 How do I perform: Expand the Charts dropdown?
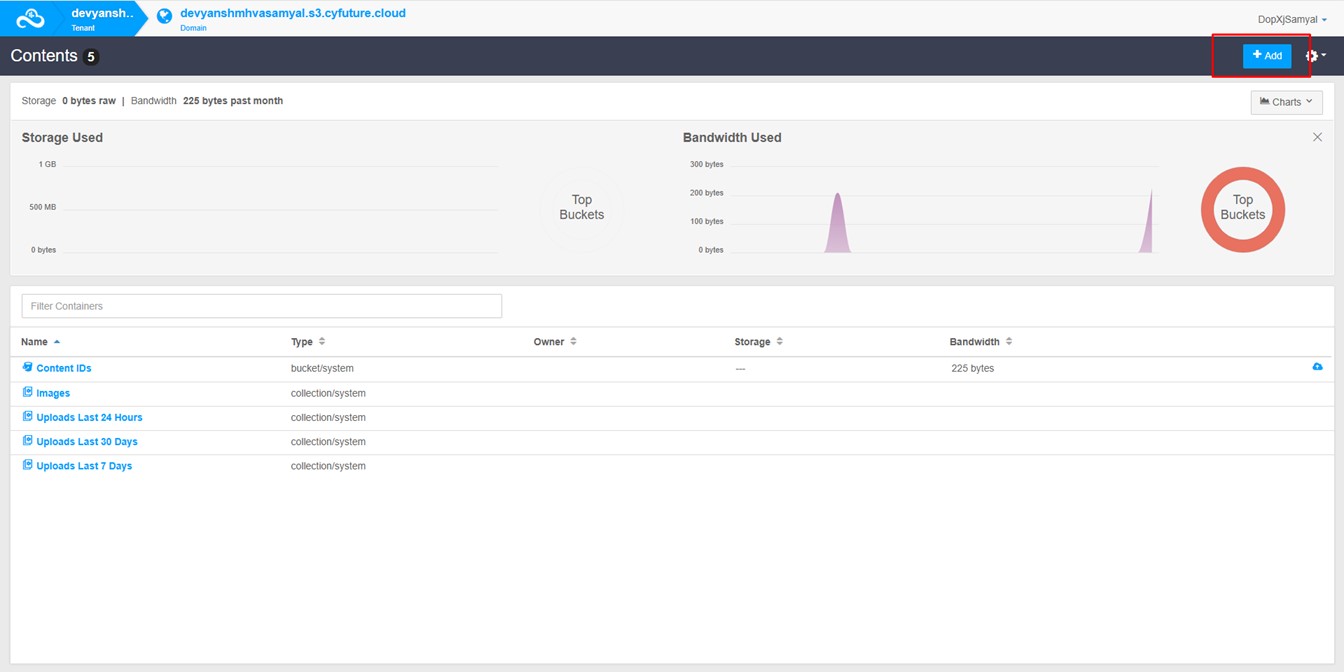[x=1286, y=102]
